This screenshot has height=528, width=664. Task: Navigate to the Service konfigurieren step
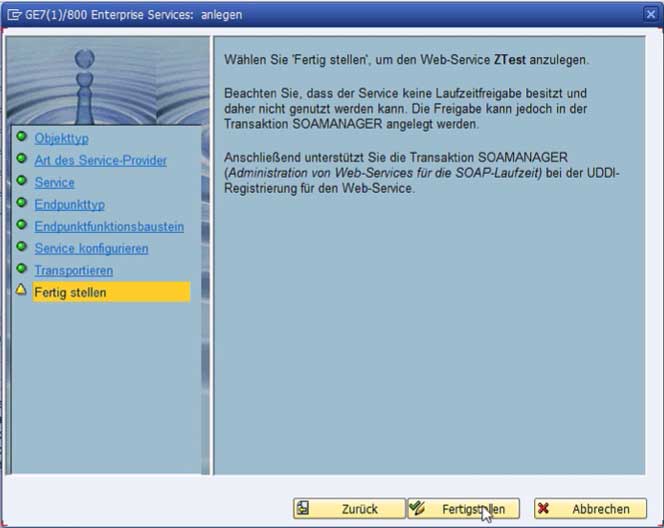pos(91,248)
